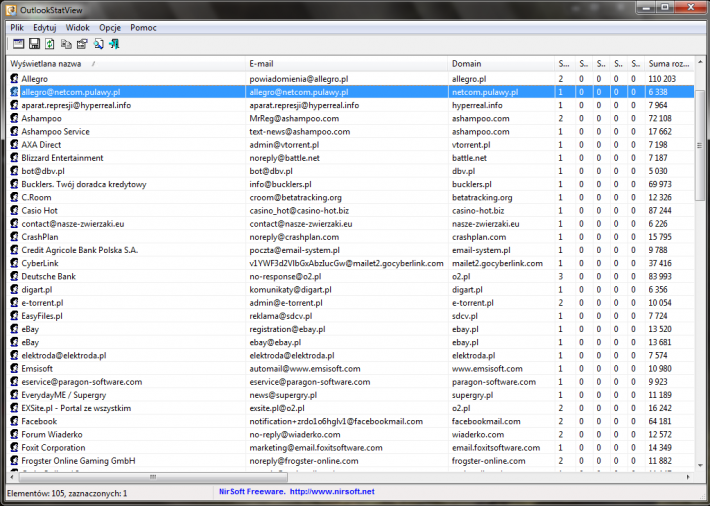Click the contact icon beside Emsisoft

pyautogui.click(x=14, y=368)
